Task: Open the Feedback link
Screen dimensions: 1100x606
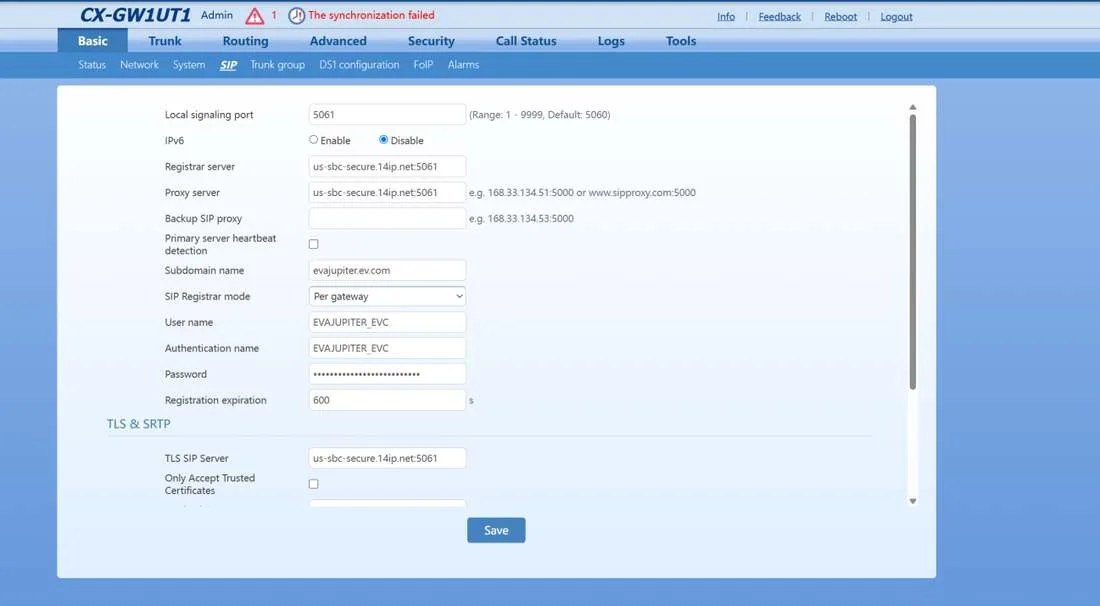Action: click(779, 16)
